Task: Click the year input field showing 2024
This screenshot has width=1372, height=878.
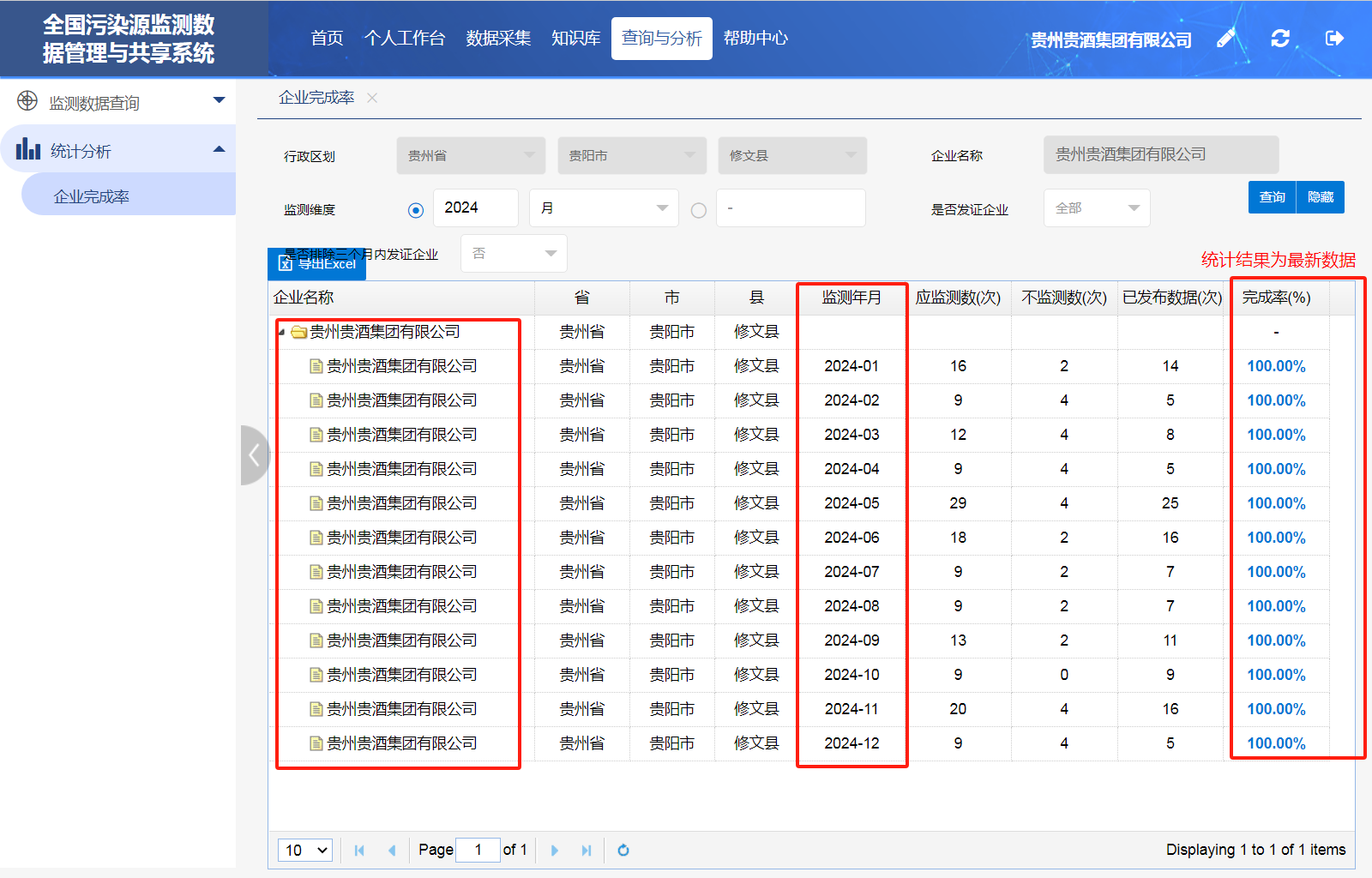Action: coord(475,208)
